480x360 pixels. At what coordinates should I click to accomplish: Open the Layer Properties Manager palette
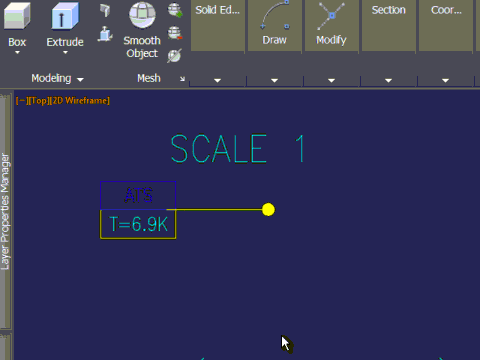tap(5, 211)
